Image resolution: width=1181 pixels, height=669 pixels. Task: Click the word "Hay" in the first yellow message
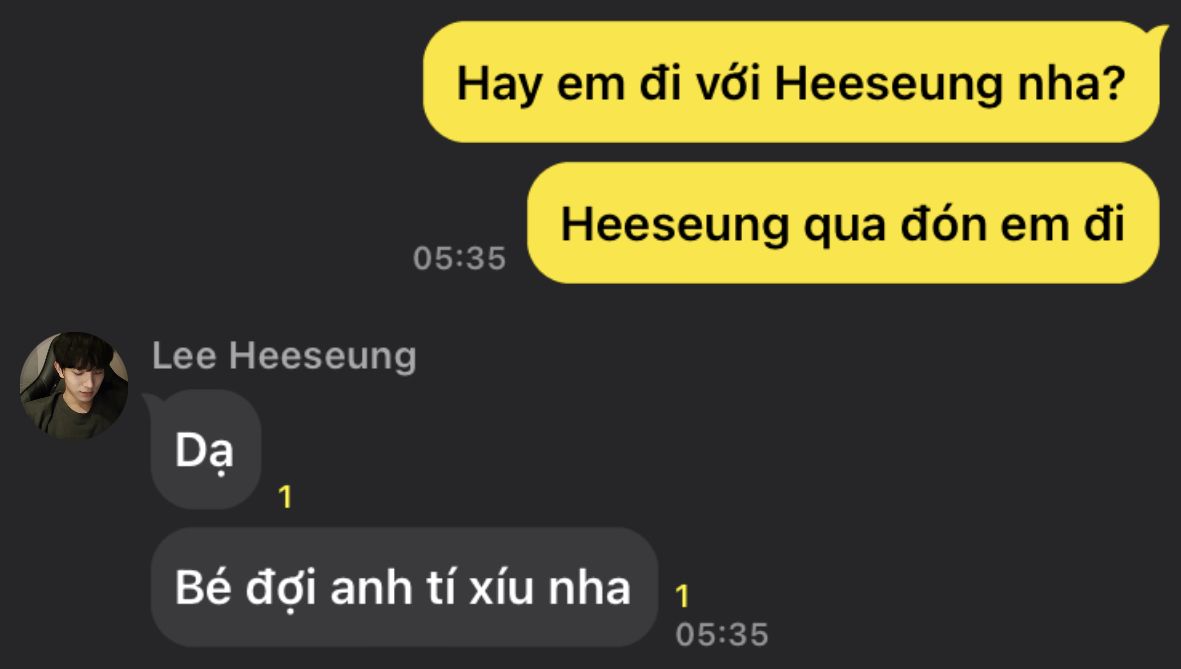tap(499, 84)
